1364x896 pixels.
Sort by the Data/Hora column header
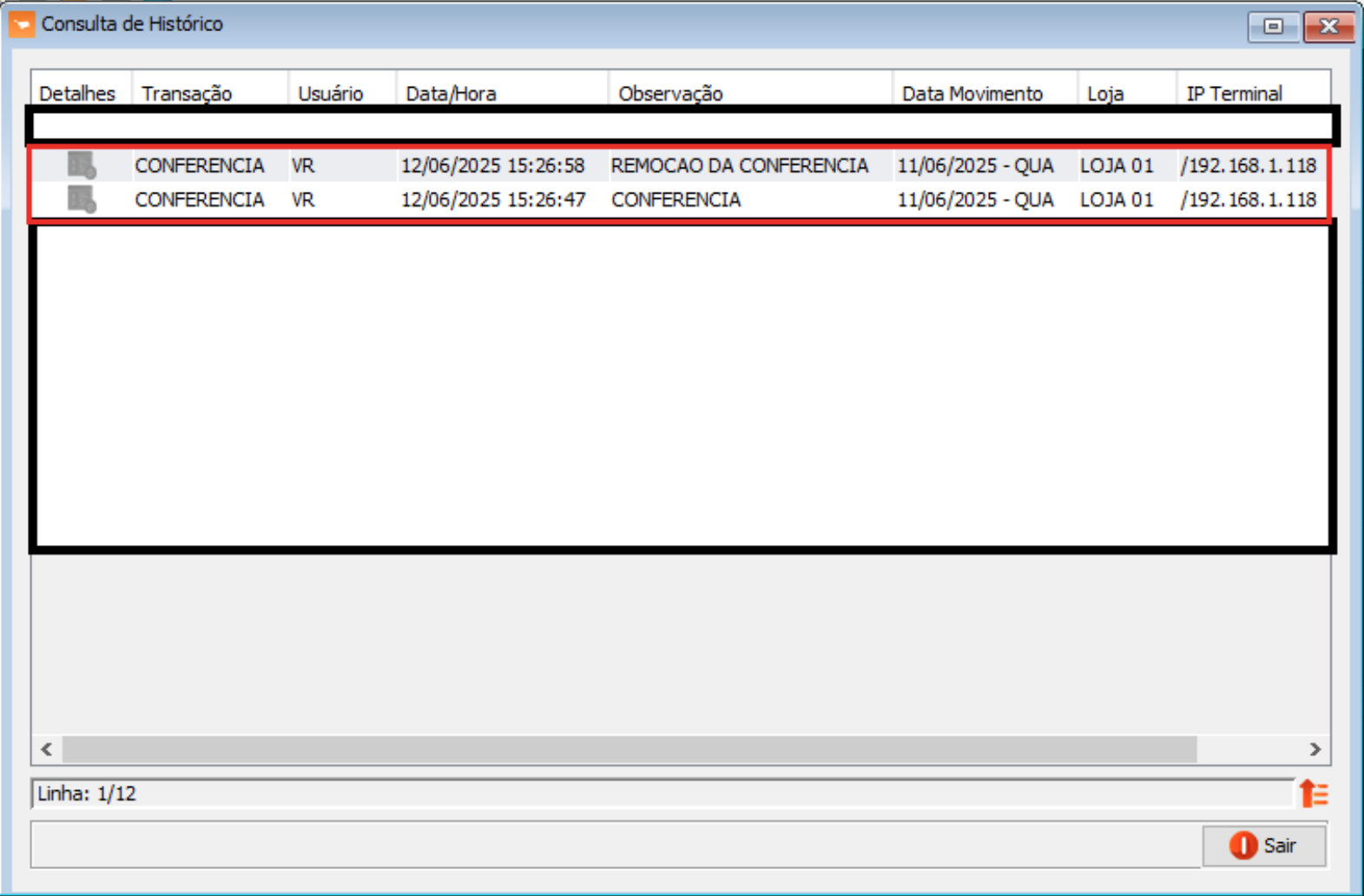pos(451,93)
